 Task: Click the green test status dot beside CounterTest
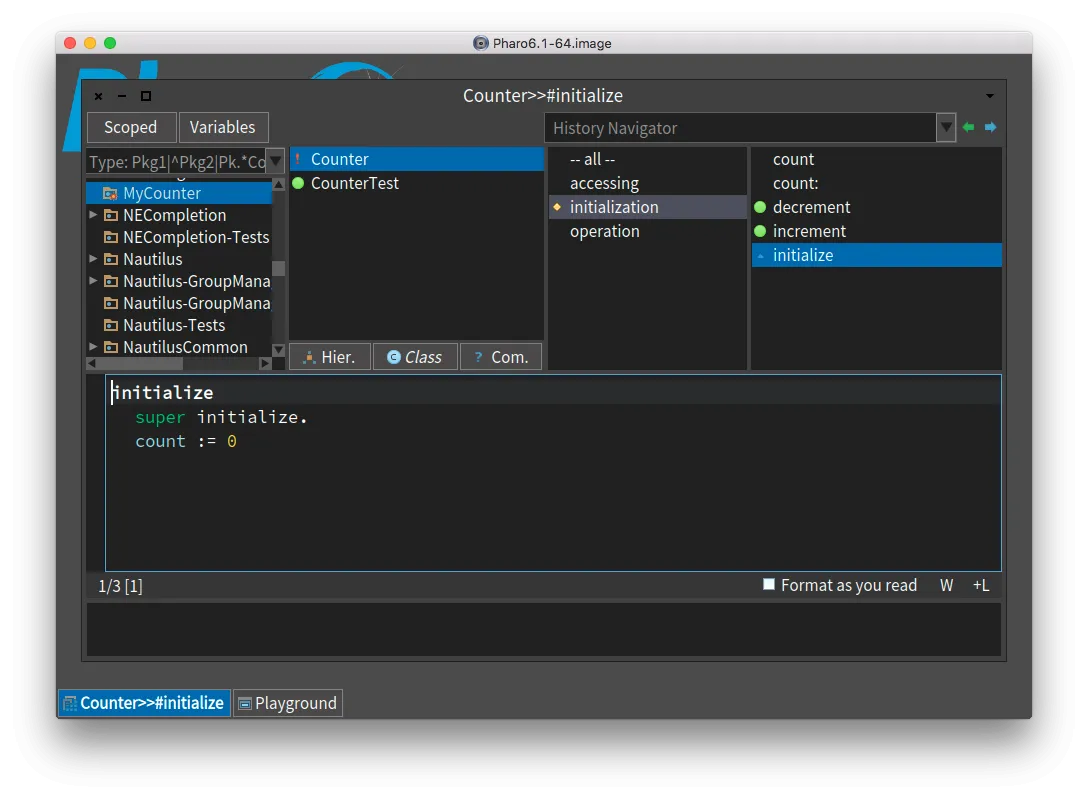coord(298,183)
